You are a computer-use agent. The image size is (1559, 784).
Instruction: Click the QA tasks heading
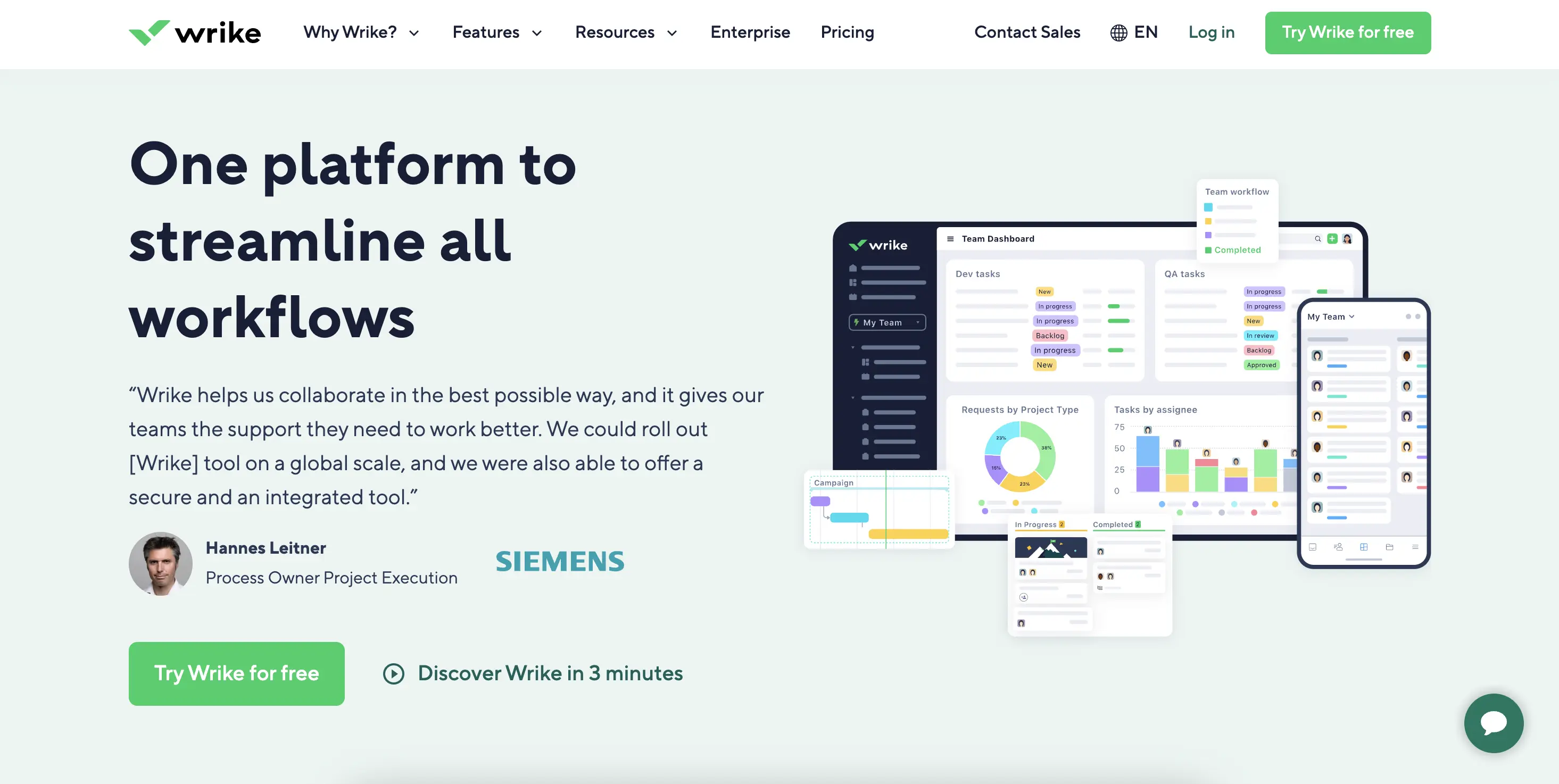click(1184, 274)
